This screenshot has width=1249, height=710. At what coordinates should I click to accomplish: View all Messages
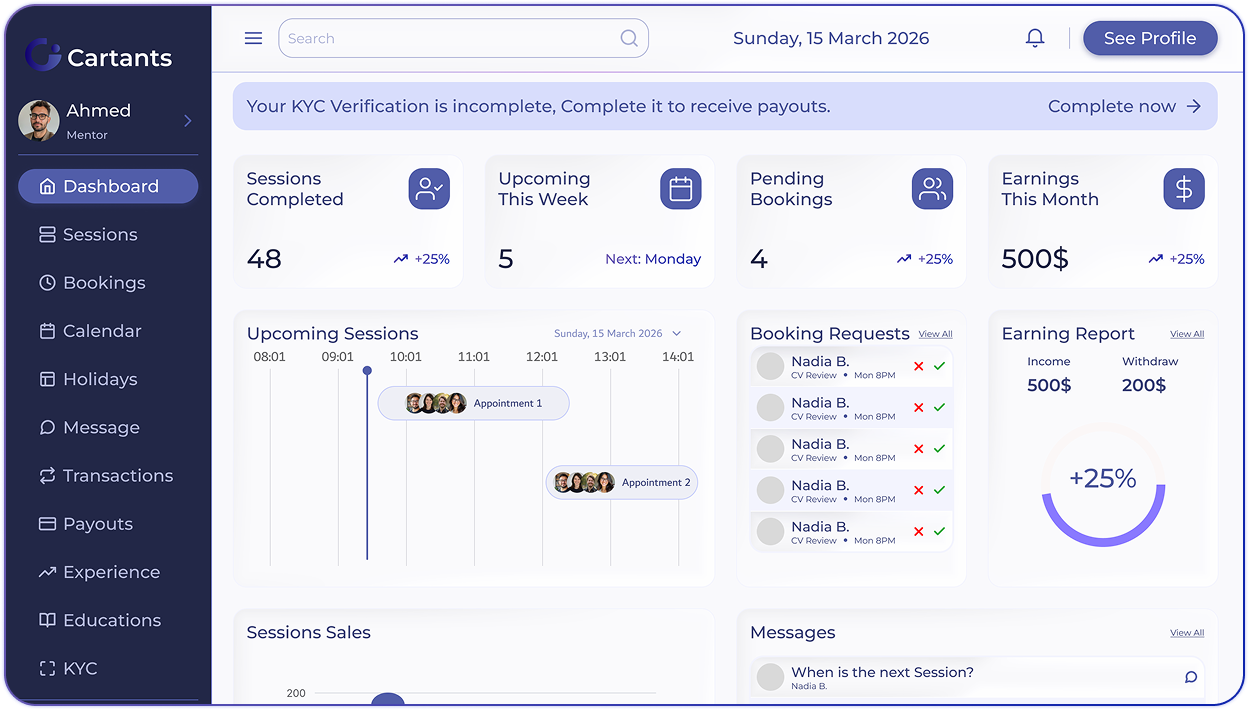coord(1187,633)
